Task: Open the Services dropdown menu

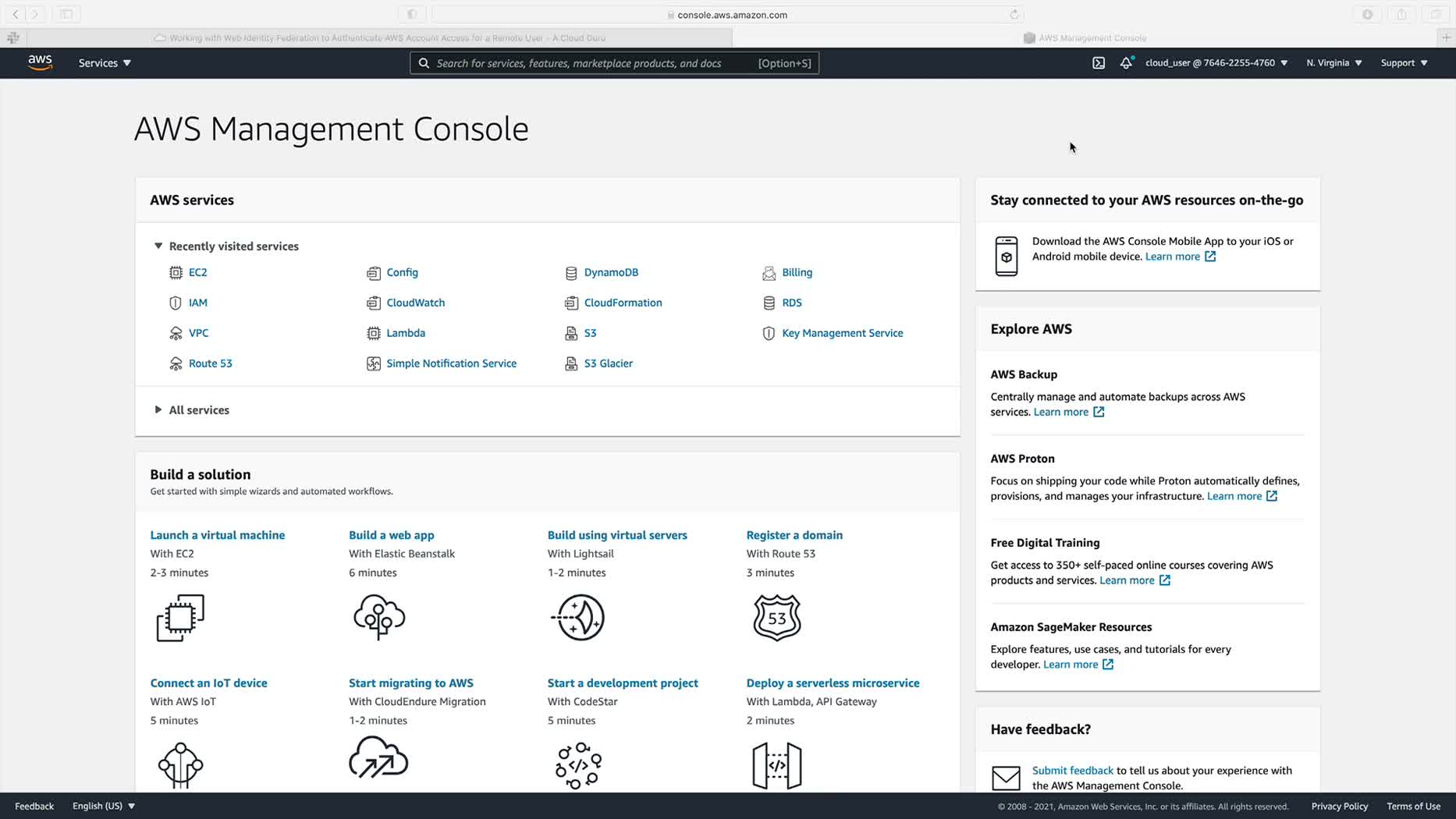Action: coord(105,63)
